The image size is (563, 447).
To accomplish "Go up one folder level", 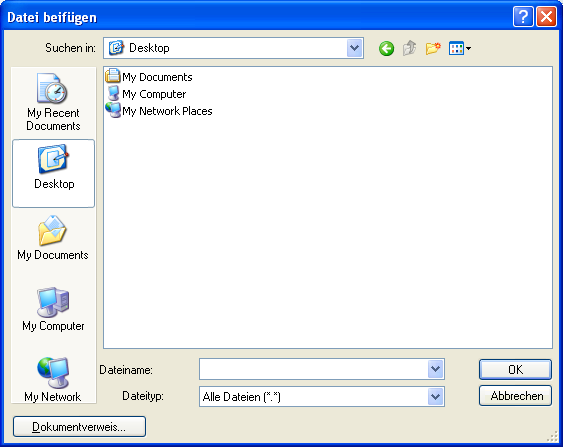I will [x=409, y=48].
